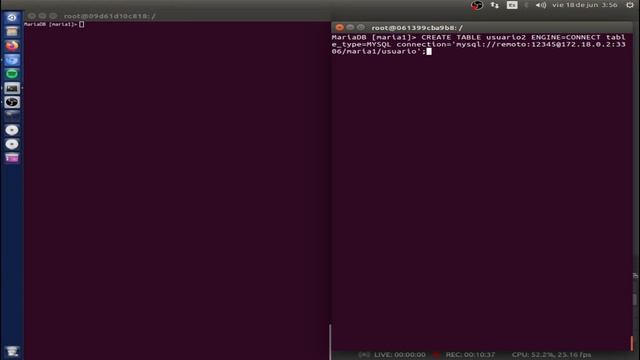Click the 'CPU: 52.2%, 25.16 fps' status
This screenshot has height=360, width=640.
551,355
